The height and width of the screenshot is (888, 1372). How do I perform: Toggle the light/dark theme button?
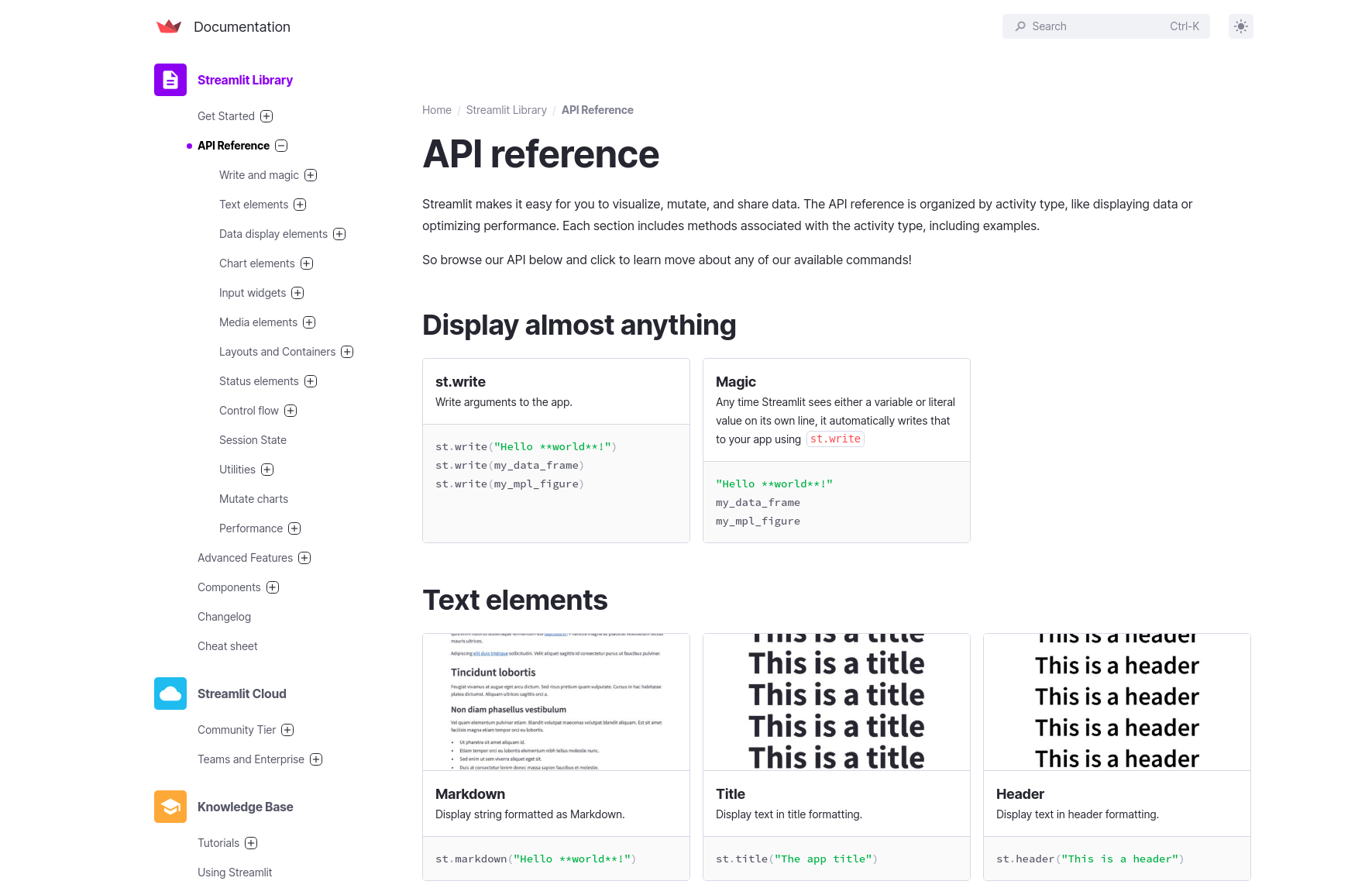(1240, 26)
